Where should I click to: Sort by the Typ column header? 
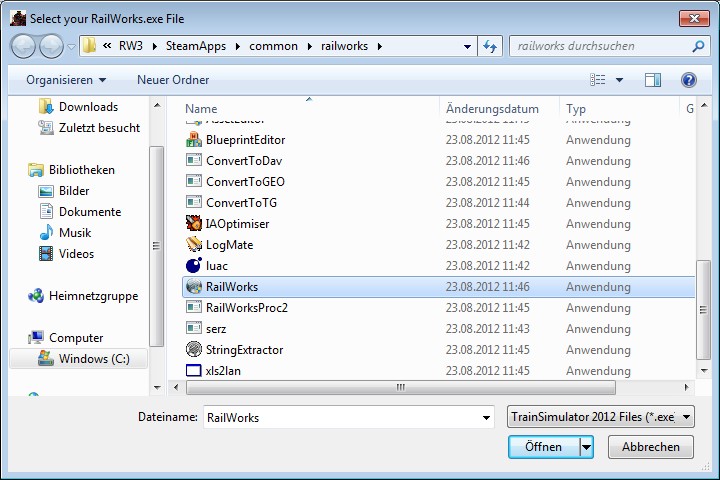[576, 109]
